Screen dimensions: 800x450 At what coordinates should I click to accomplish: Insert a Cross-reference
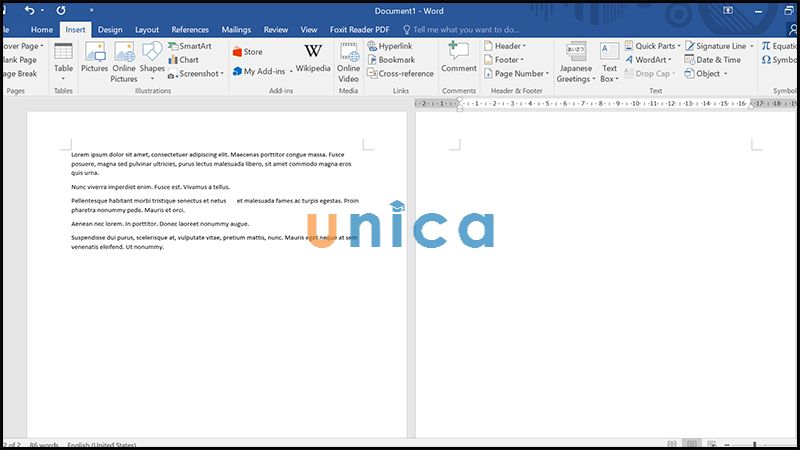[401, 73]
